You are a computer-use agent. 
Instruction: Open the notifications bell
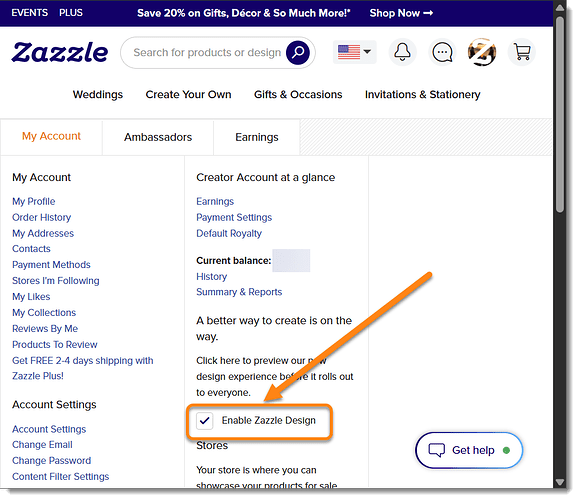click(403, 52)
